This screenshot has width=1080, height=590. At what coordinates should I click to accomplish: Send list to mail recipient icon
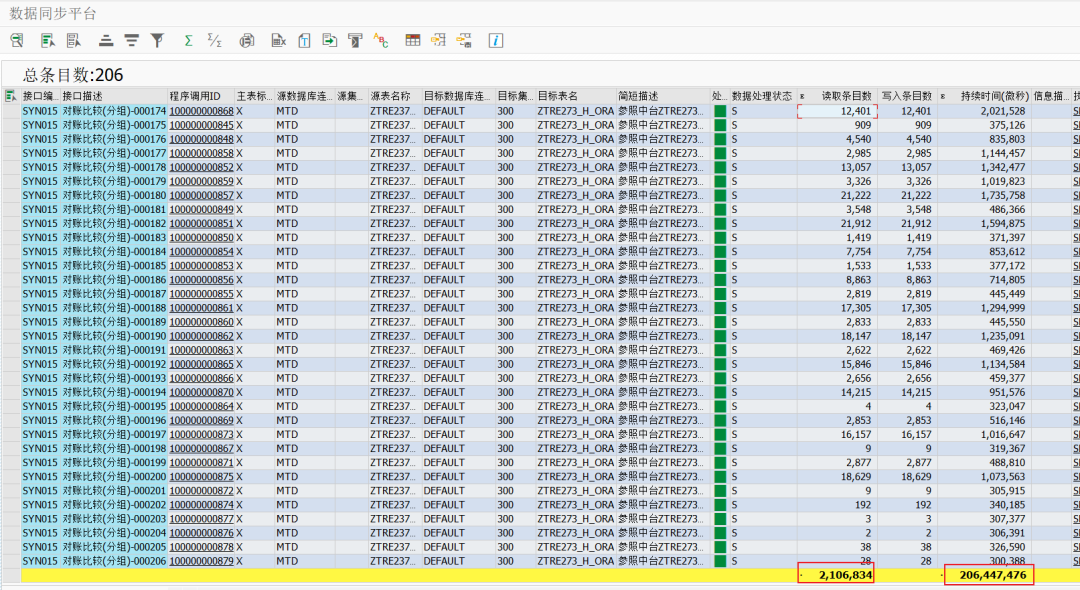(355, 41)
